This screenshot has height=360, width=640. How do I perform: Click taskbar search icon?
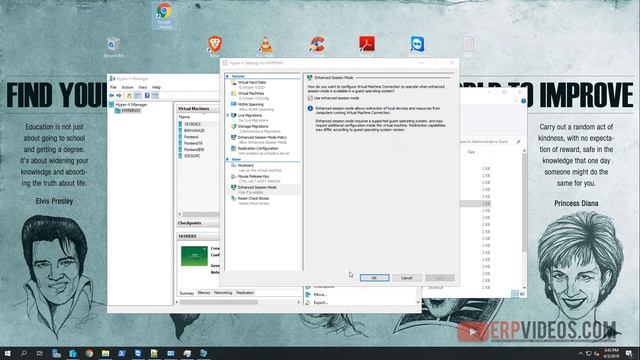click(x=24, y=353)
